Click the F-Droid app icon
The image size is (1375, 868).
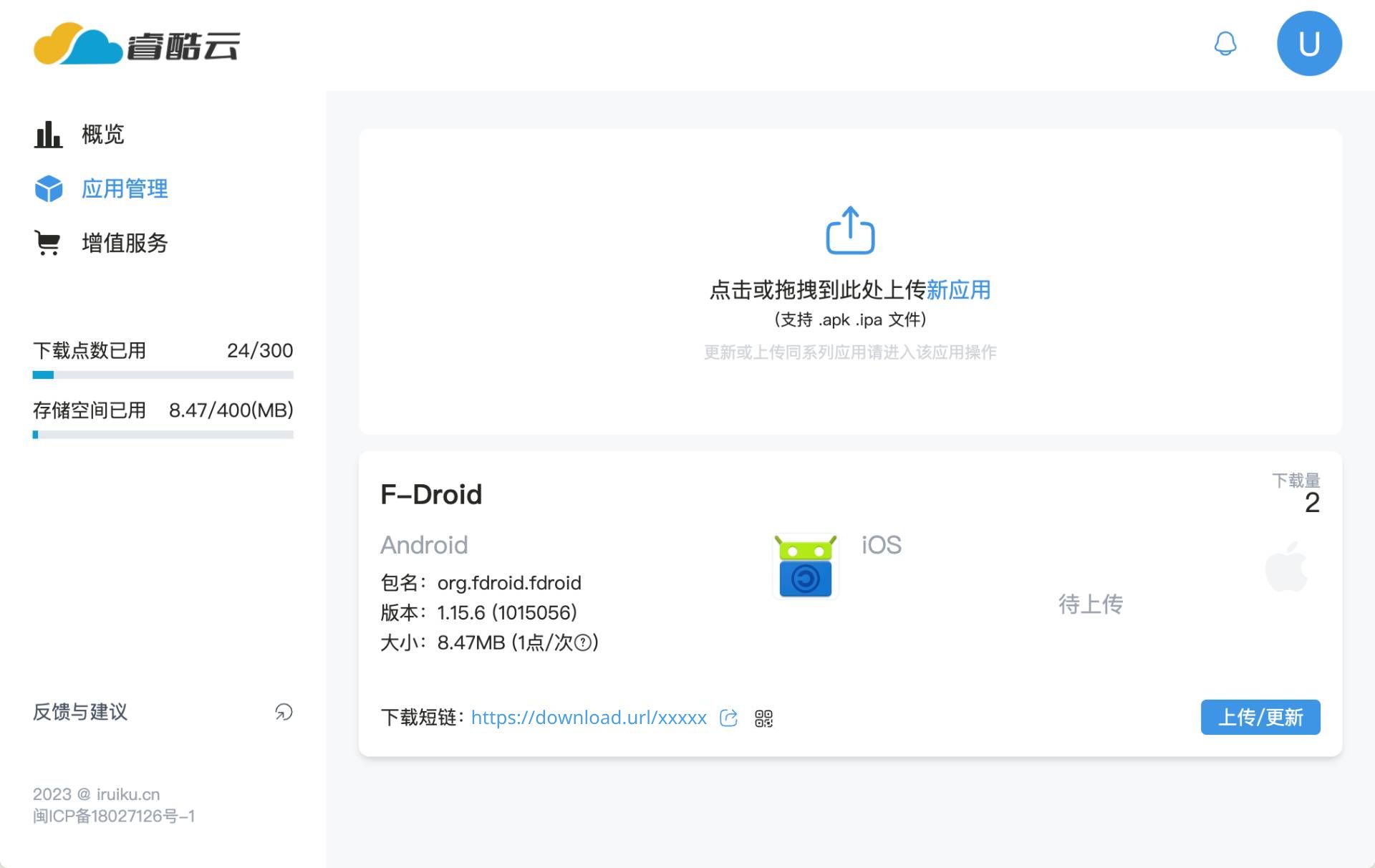click(805, 566)
